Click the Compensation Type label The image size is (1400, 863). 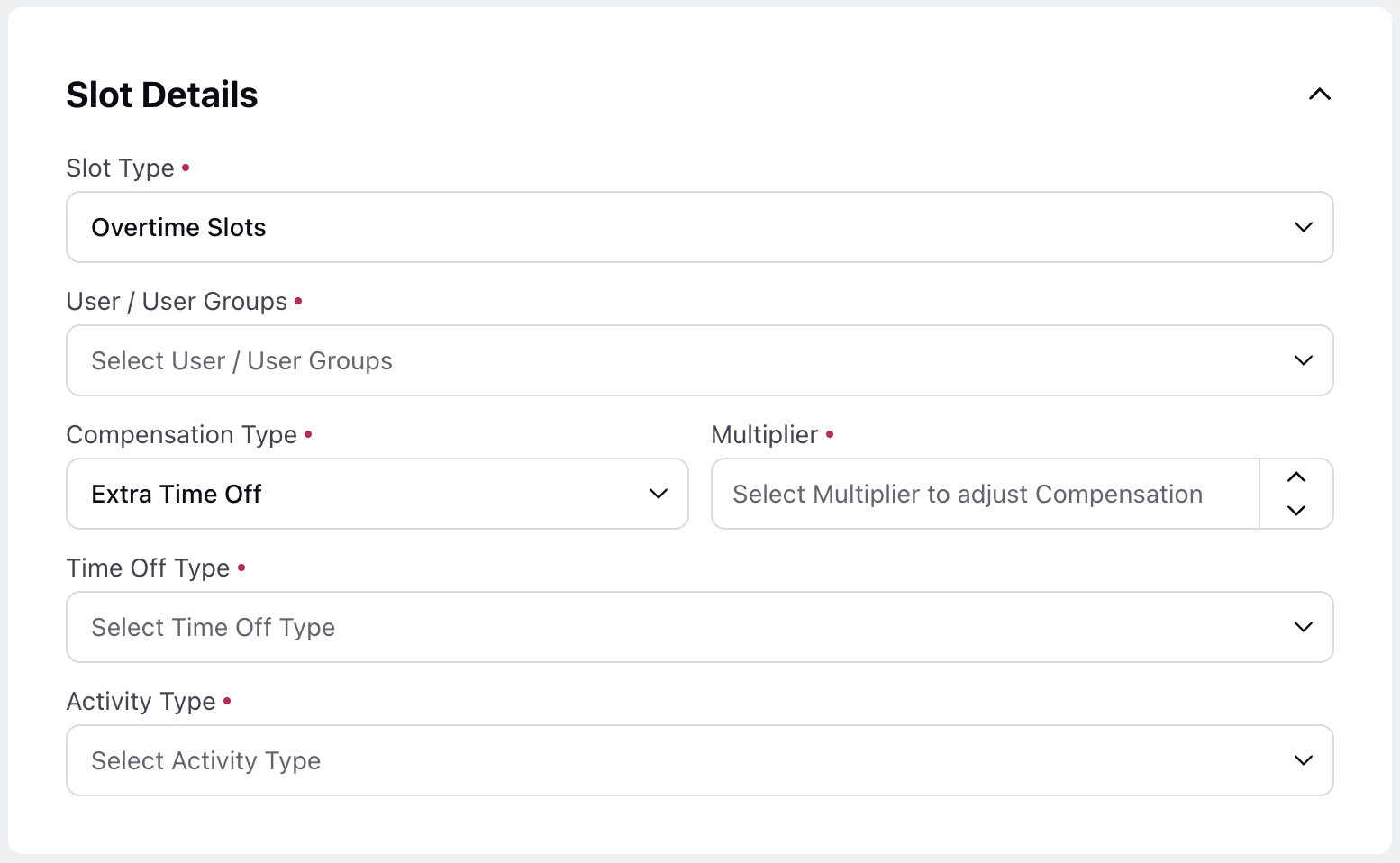pyautogui.click(x=182, y=434)
